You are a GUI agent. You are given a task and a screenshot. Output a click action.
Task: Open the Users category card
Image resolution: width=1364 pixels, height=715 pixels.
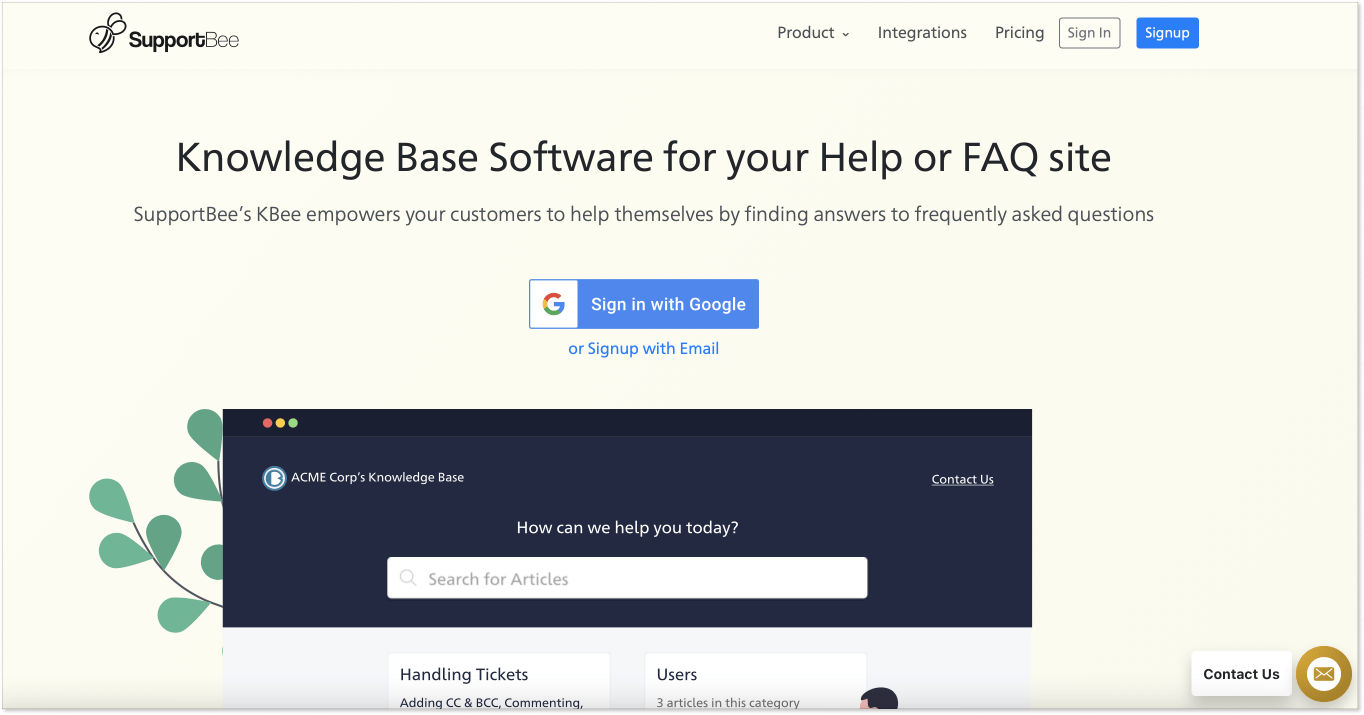point(755,683)
